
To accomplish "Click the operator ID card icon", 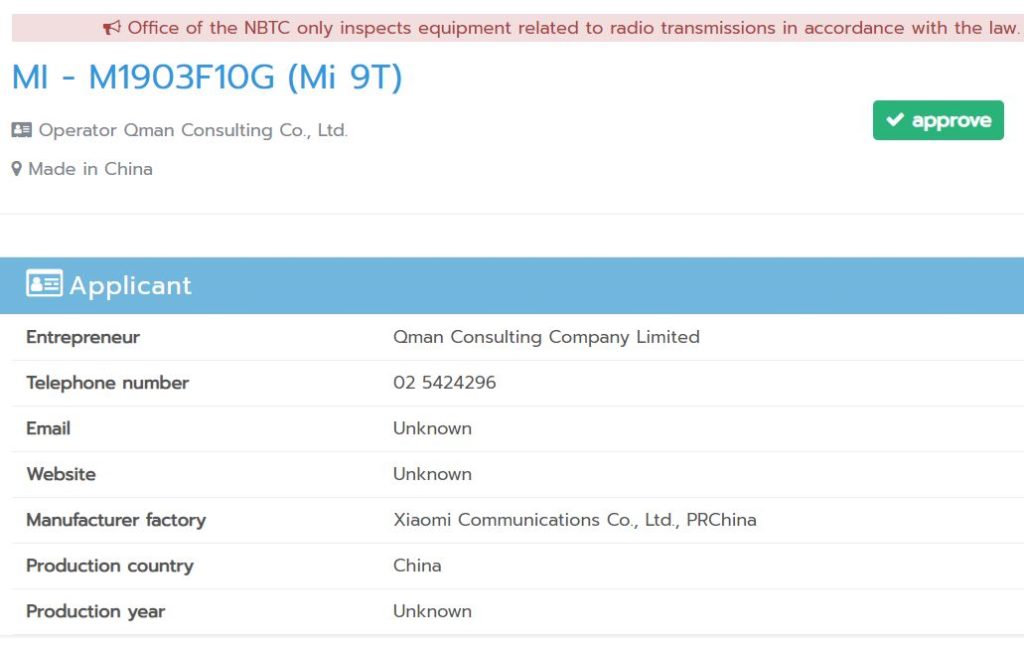I will [x=22, y=129].
